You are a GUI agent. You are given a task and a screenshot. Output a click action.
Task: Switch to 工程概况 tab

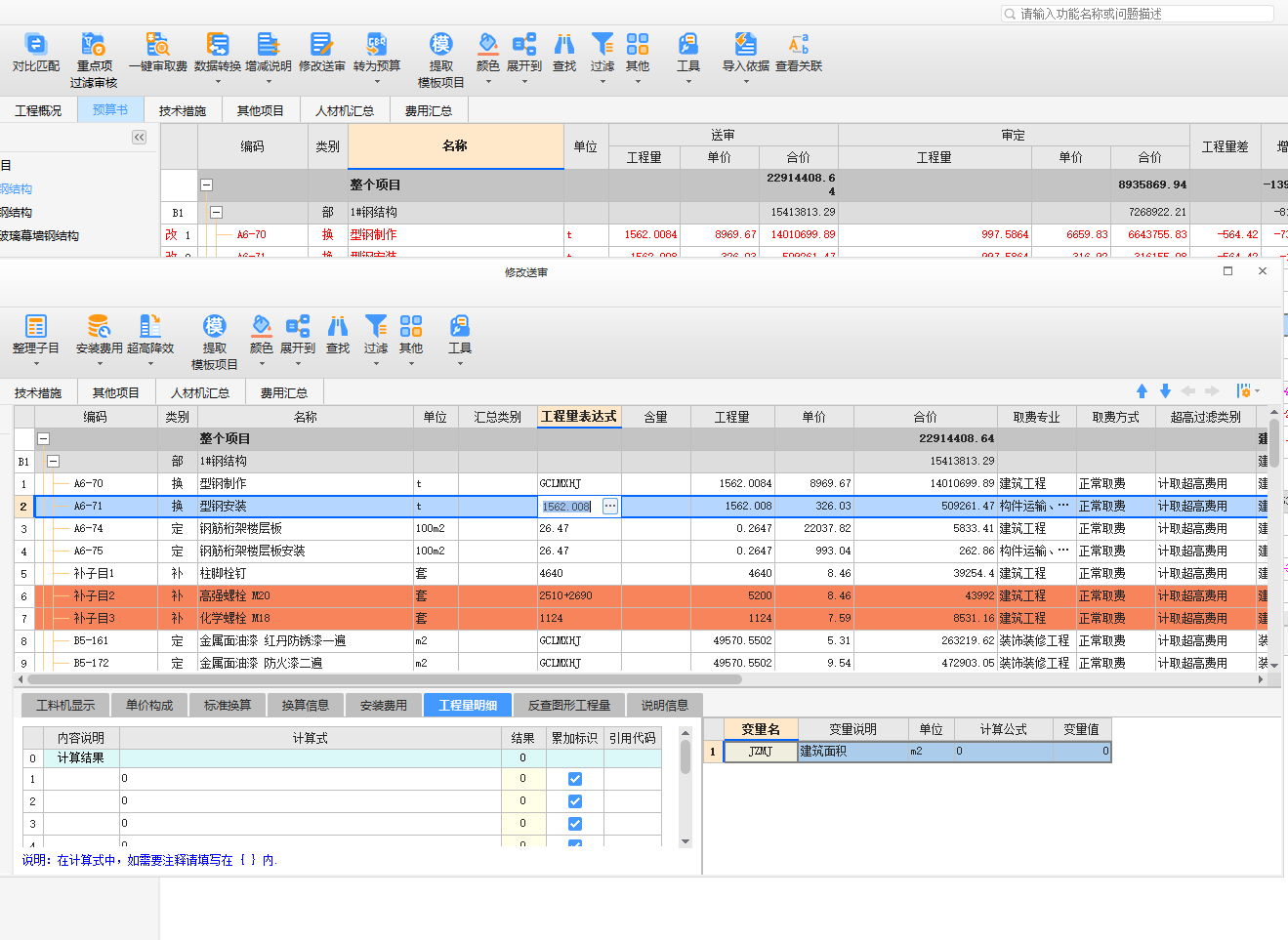pyautogui.click(x=38, y=110)
